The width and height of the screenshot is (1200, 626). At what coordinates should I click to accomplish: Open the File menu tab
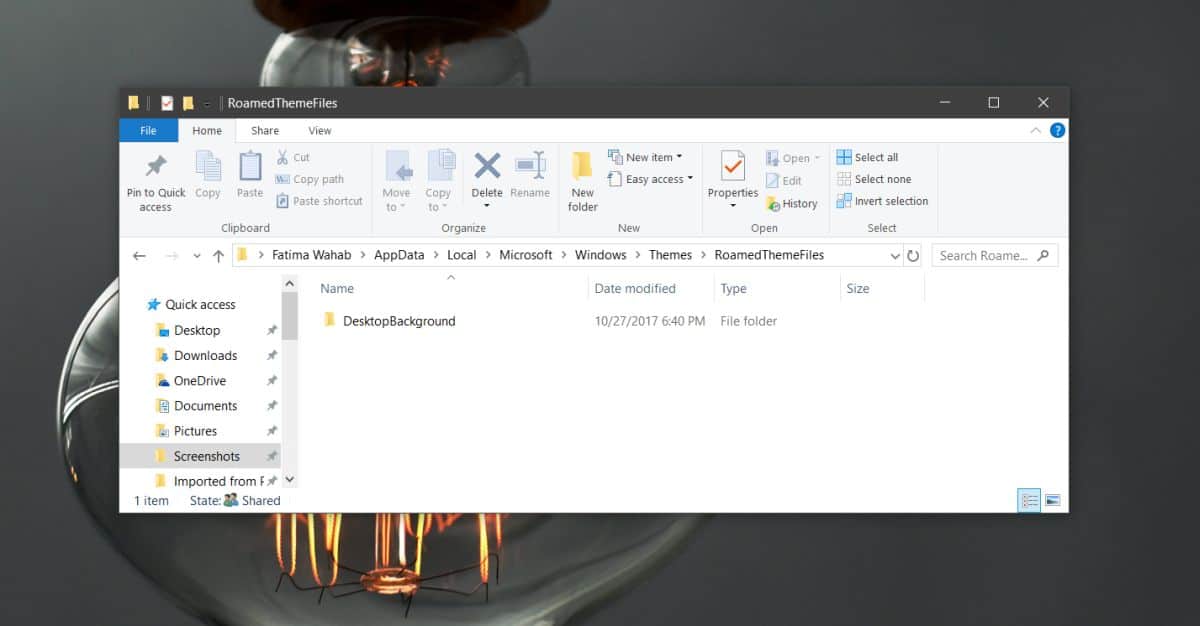pos(148,130)
